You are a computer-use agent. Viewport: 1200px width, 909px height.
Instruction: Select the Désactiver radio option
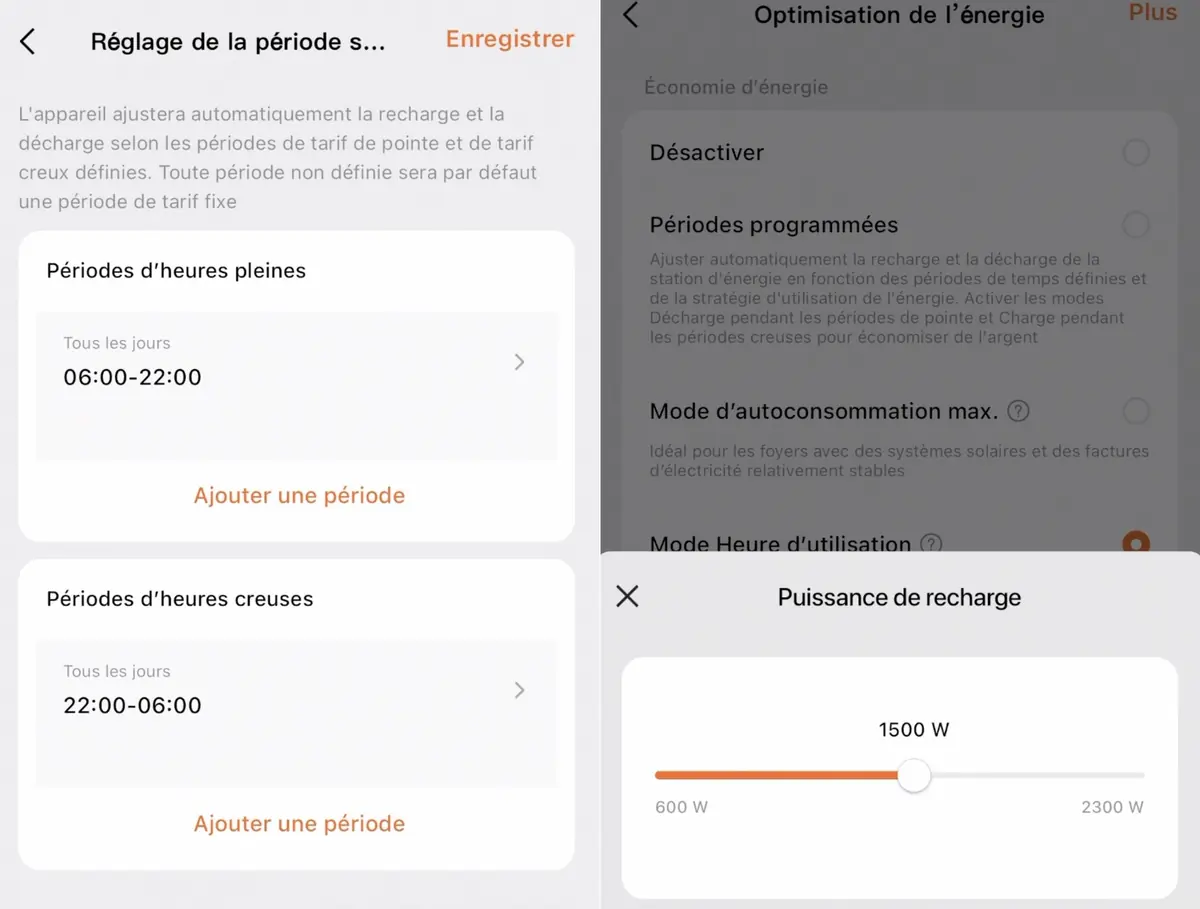[1135, 153]
